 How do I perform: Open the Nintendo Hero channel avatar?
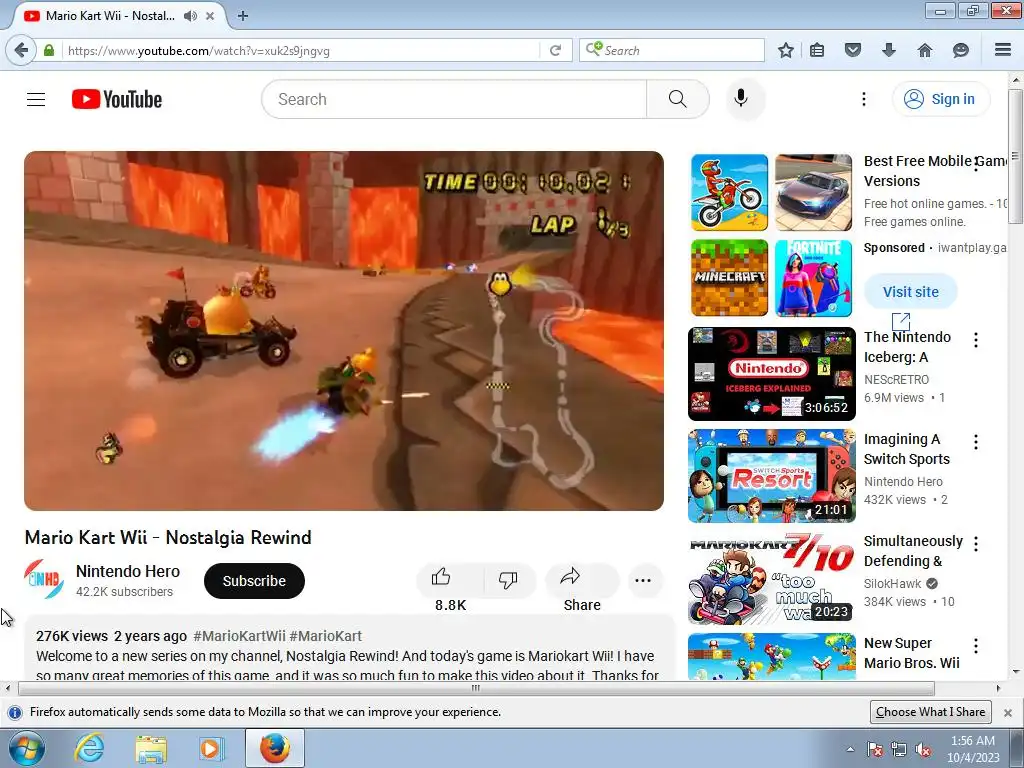click(44, 579)
